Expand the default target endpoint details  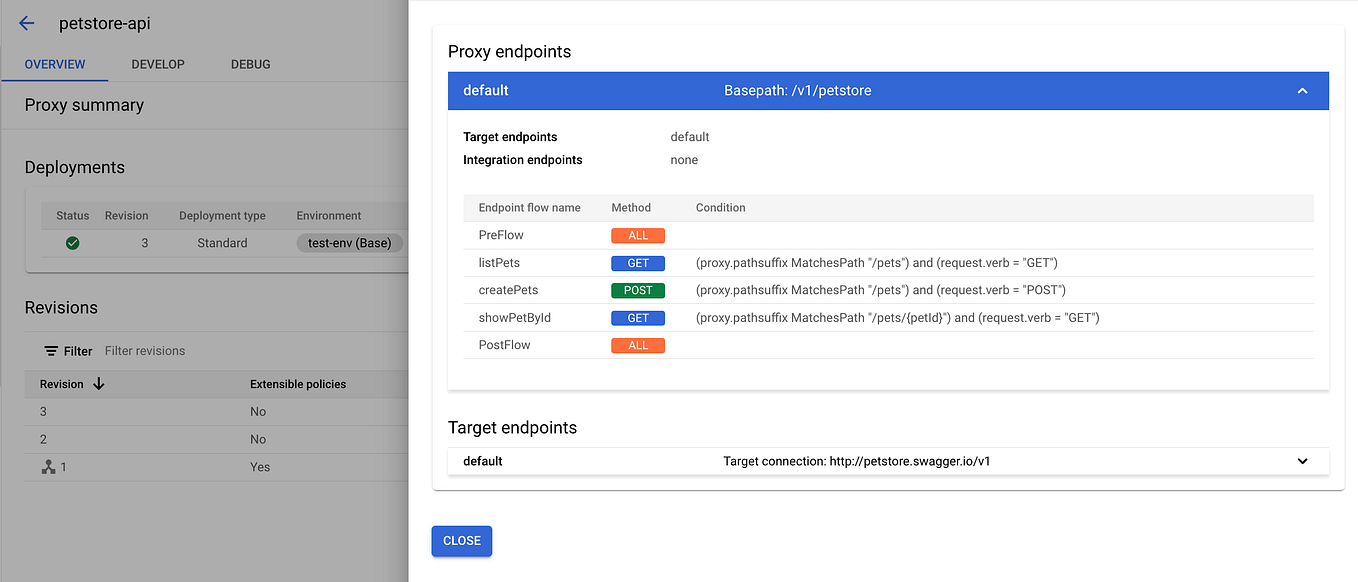(1302, 461)
